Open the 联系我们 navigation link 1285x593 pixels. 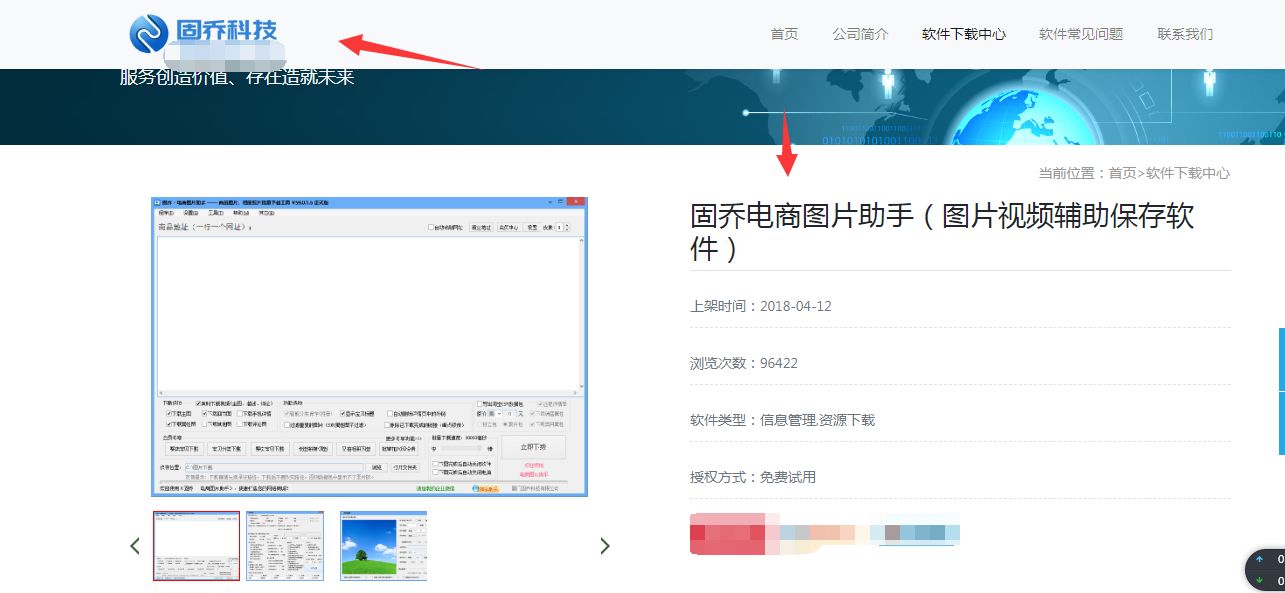(x=1185, y=34)
